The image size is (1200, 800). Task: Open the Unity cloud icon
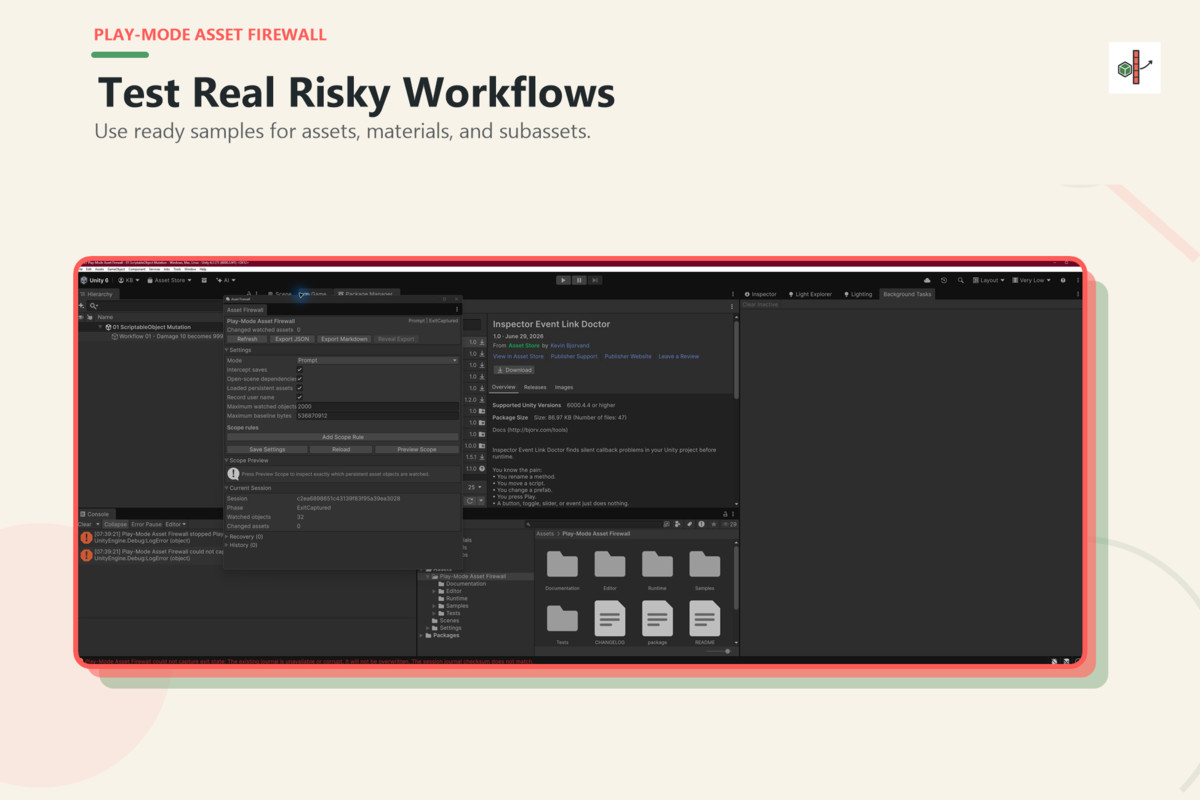tap(928, 280)
